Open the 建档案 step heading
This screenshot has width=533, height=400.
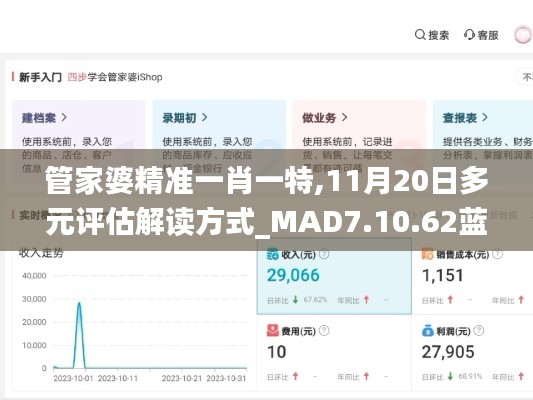(x=39, y=118)
